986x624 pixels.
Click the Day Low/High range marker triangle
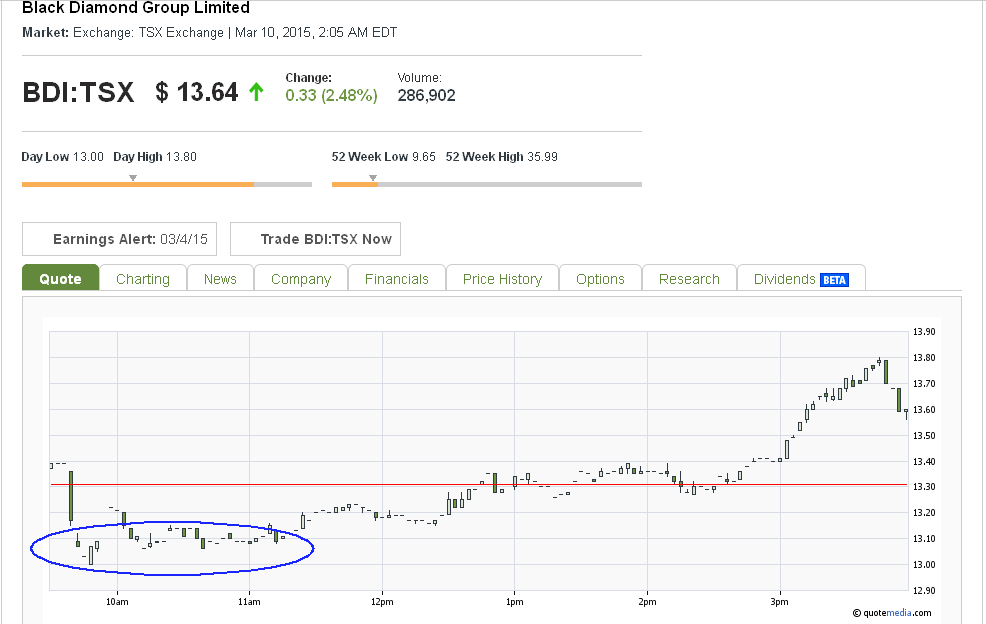coord(133,178)
